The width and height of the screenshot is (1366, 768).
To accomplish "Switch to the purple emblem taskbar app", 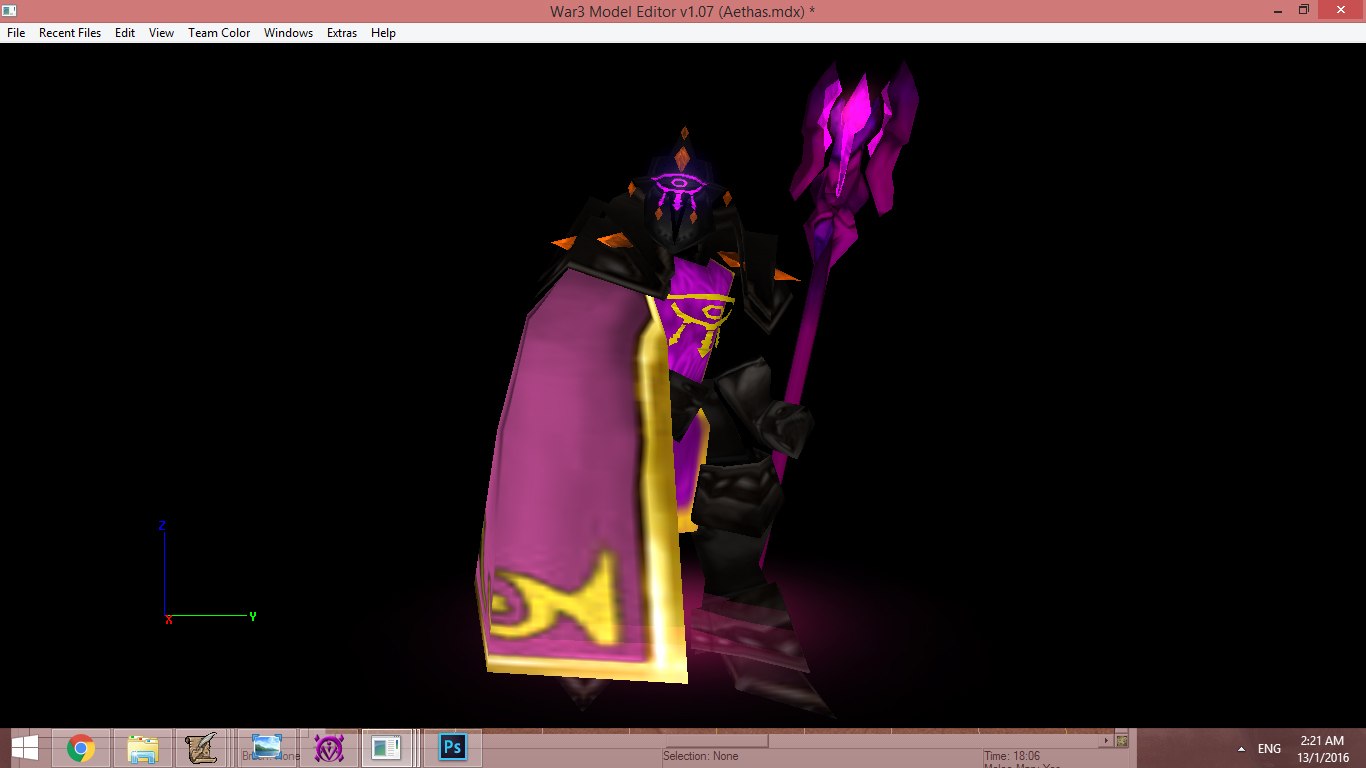I will pos(329,748).
